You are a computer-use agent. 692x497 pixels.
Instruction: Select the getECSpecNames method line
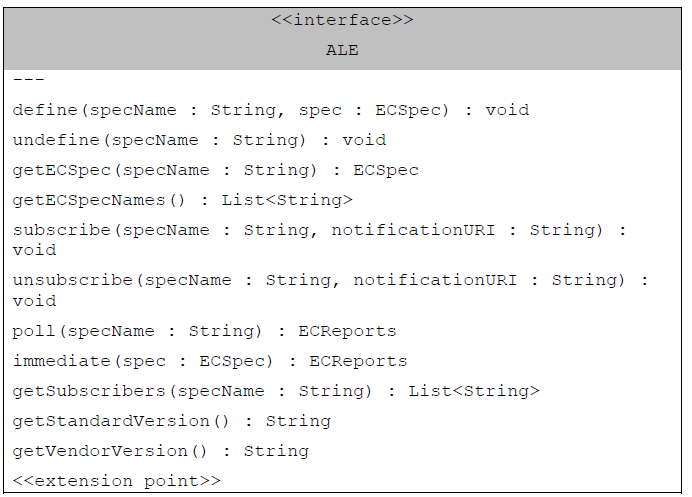coord(182,200)
